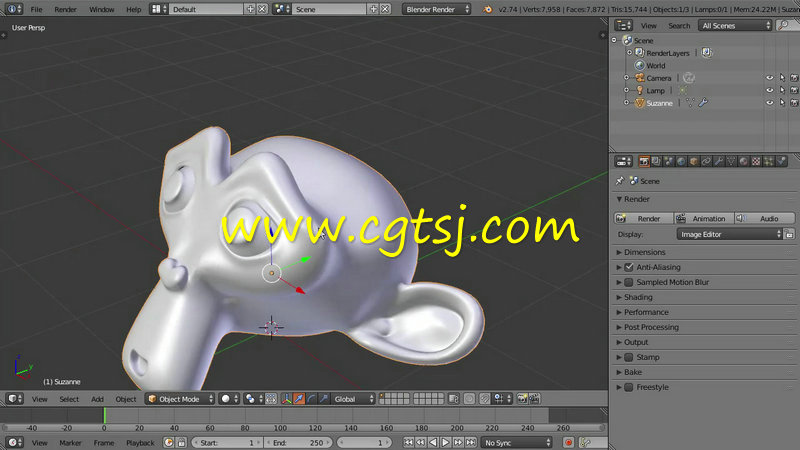Viewport: 800px width, 450px height.
Task: Open the Global transform orientation dropdown
Action: coord(354,399)
